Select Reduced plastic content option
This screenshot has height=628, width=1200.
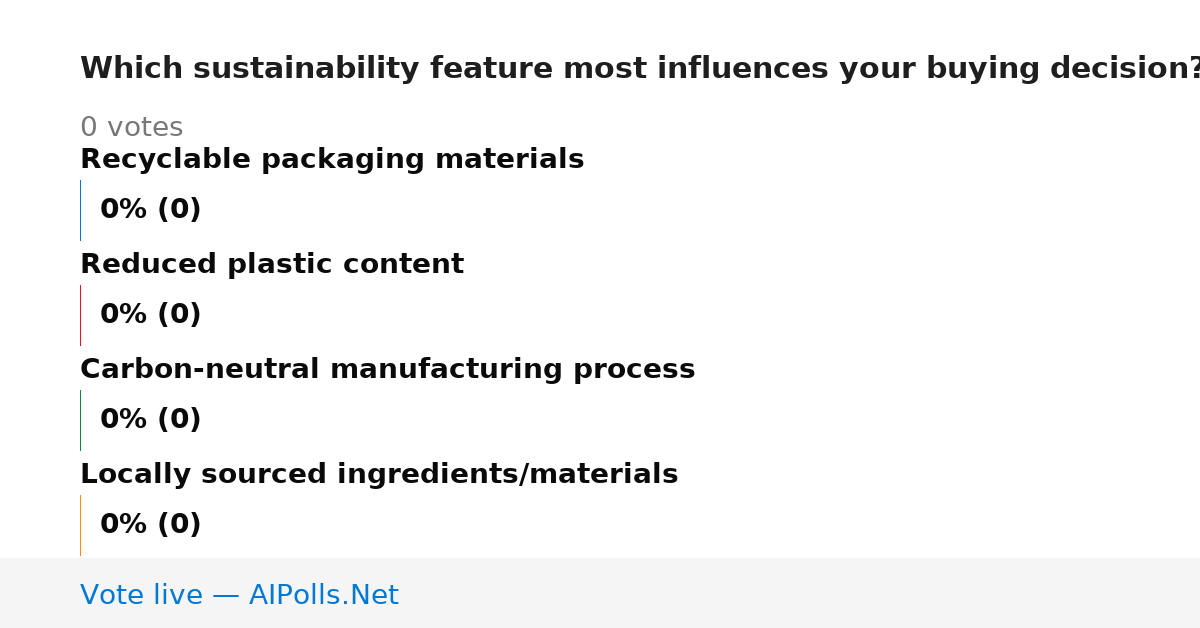coord(272,265)
